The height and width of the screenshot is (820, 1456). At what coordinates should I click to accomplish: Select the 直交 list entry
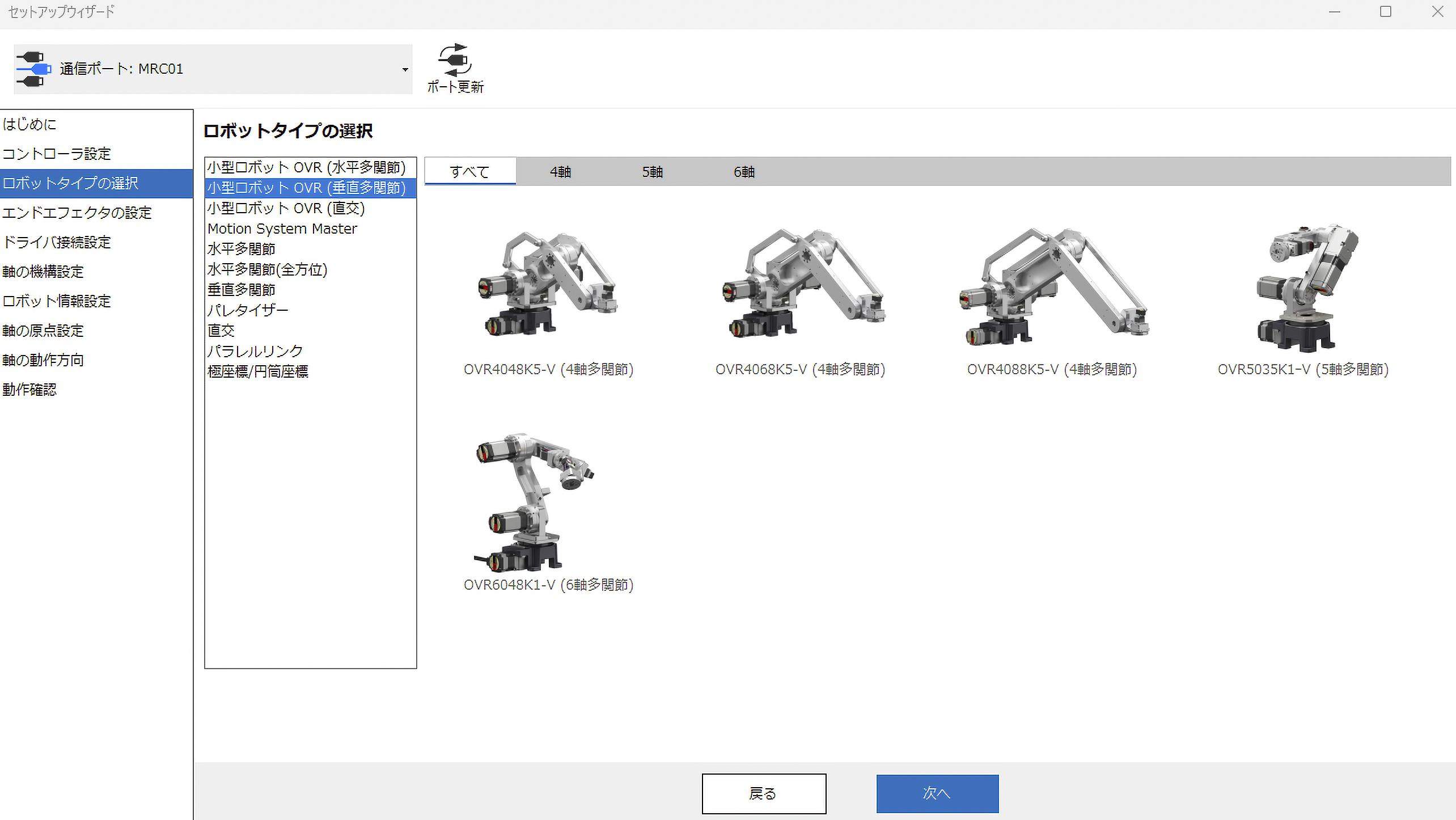(x=310, y=331)
